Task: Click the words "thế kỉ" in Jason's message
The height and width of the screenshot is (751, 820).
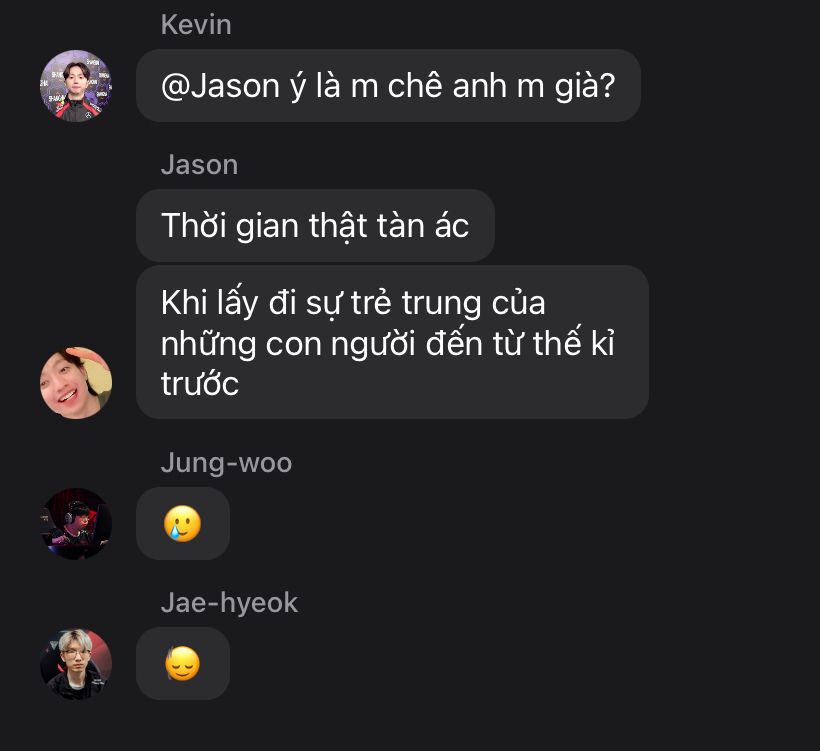Action: tap(574, 343)
